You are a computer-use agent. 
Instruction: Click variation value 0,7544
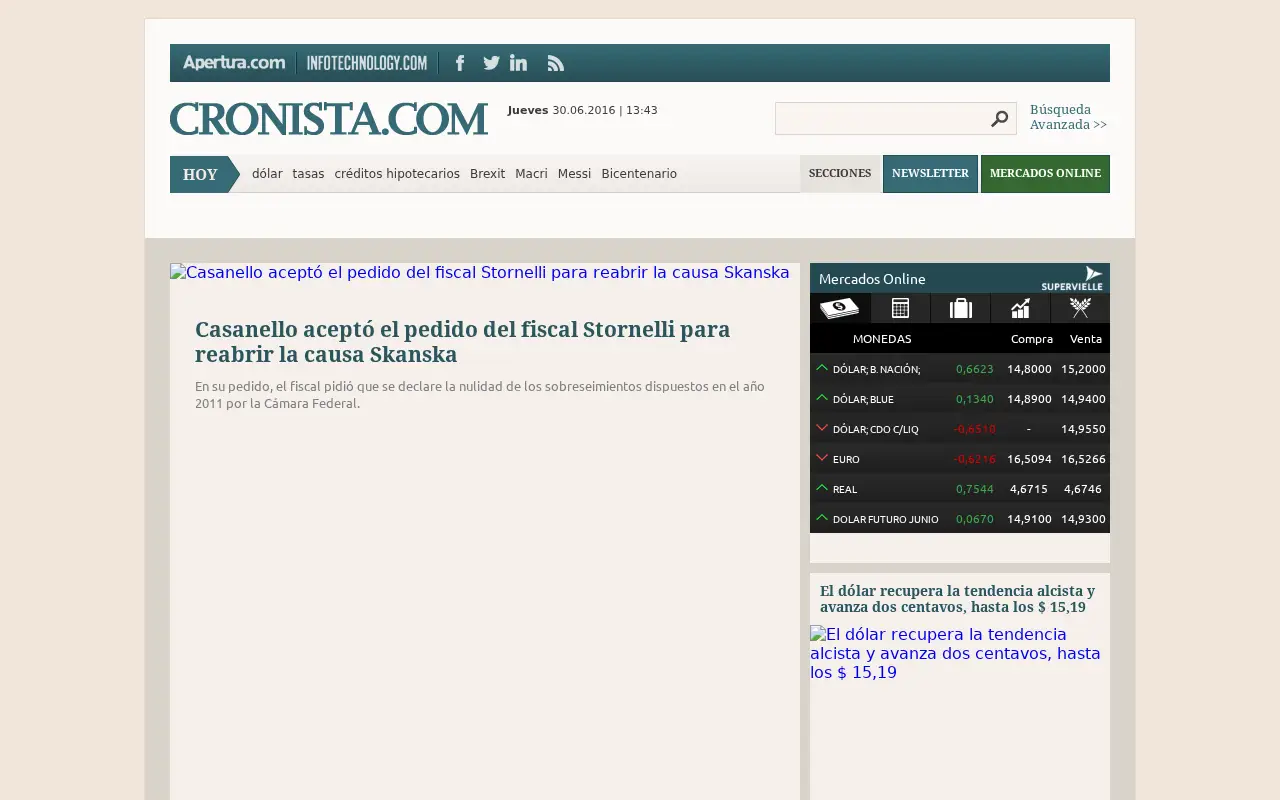coord(975,489)
